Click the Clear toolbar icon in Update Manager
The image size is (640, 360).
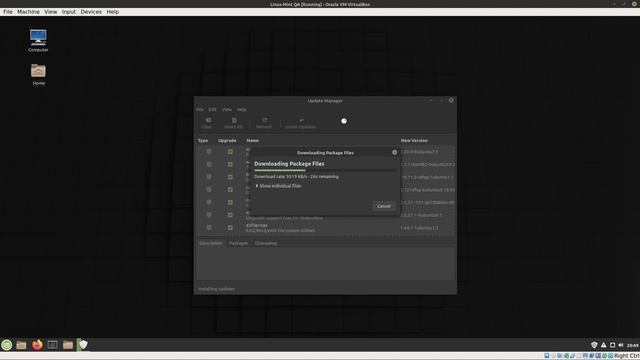click(207, 123)
